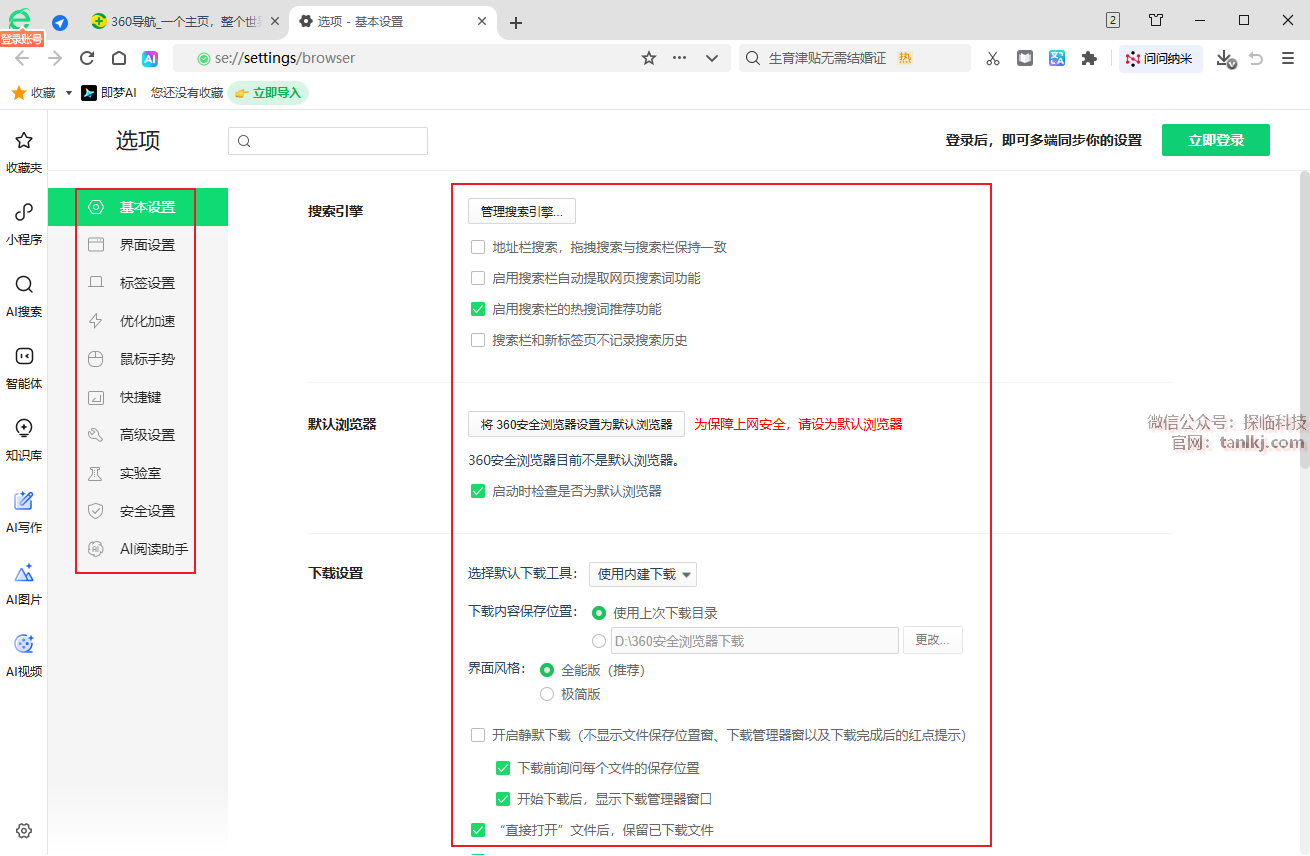Click the 知识库 sidebar icon
The image size is (1310, 856).
tap(24, 429)
